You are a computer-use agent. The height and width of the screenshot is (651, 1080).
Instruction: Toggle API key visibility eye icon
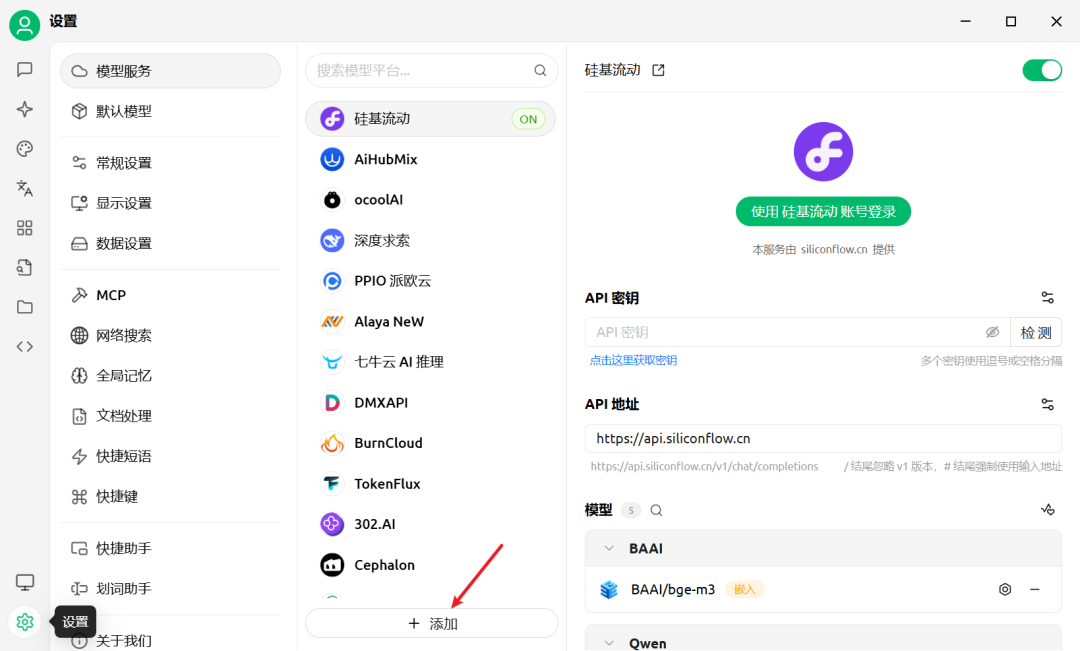click(992, 332)
